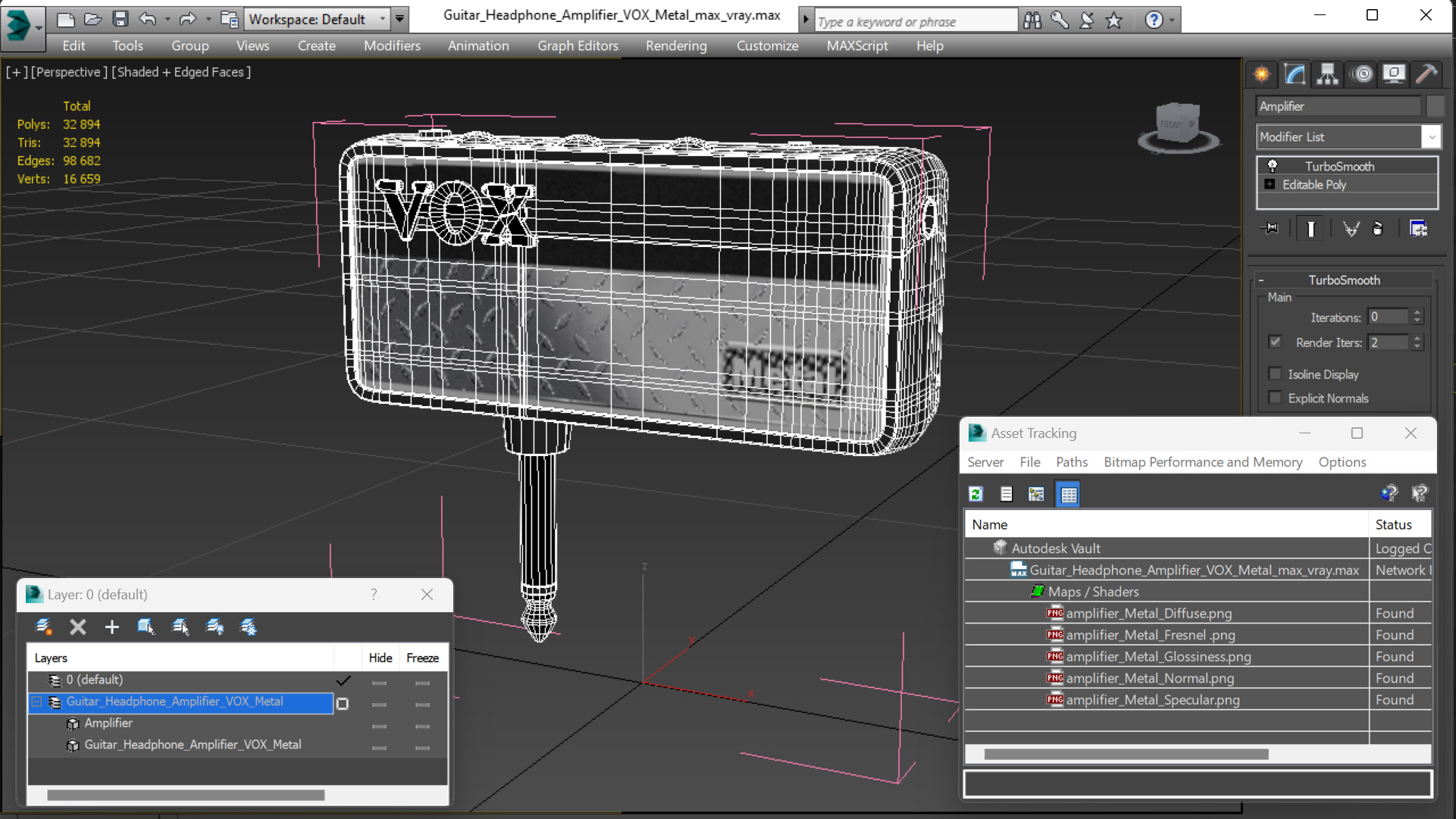1456x819 pixels.
Task: Toggle Show End Result icon
Action: pyautogui.click(x=1310, y=229)
